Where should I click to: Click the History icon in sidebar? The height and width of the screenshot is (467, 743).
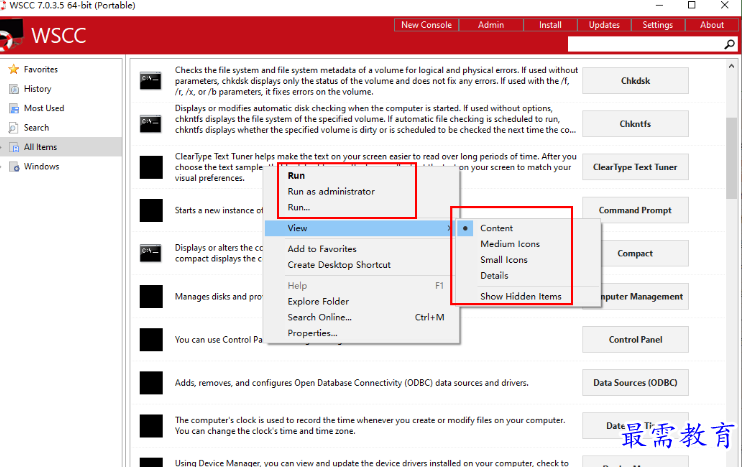point(14,89)
